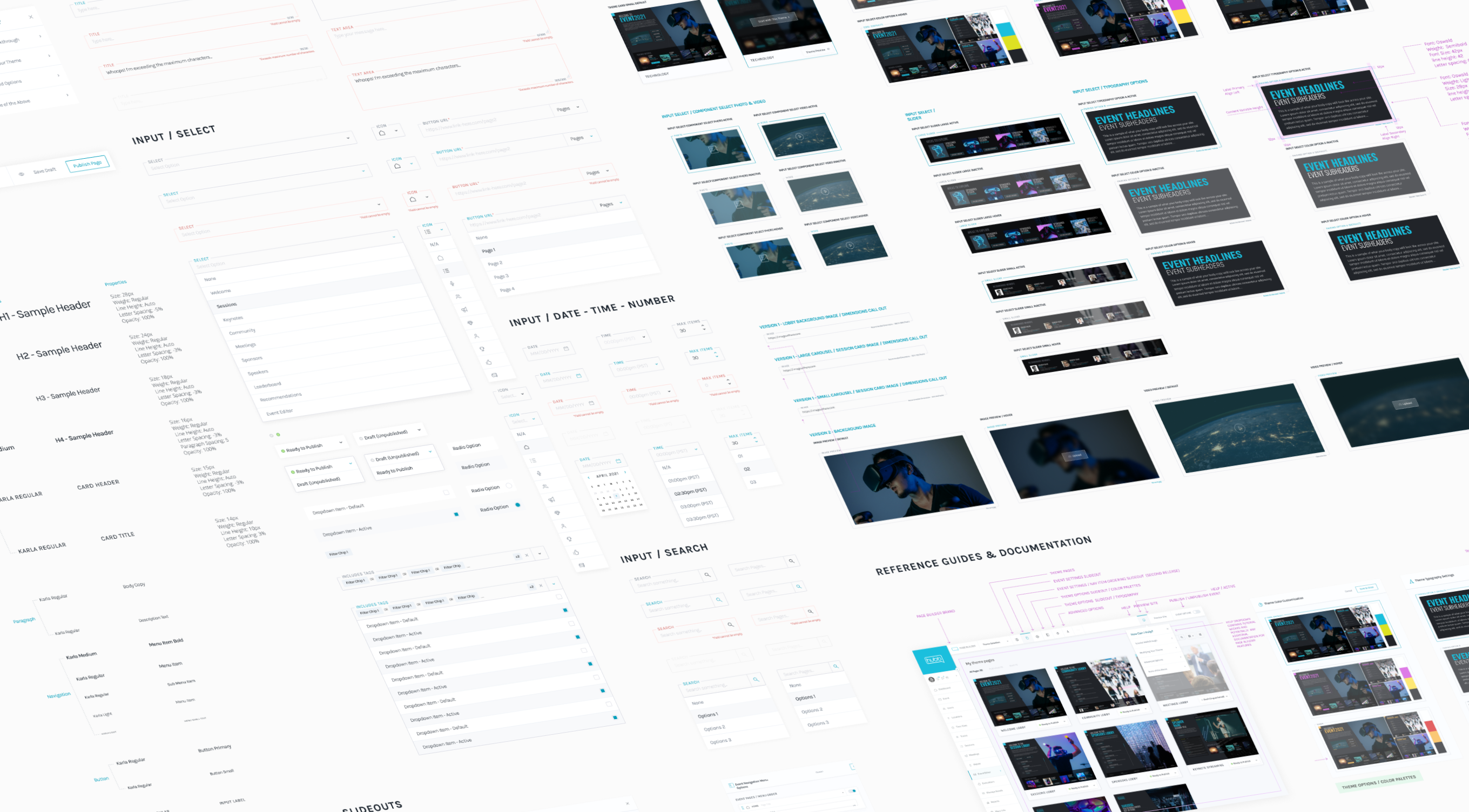This screenshot has width=1469, height=812.
Task: Click the grey status dot above Ready to Publish
Action: coord(272,436)
